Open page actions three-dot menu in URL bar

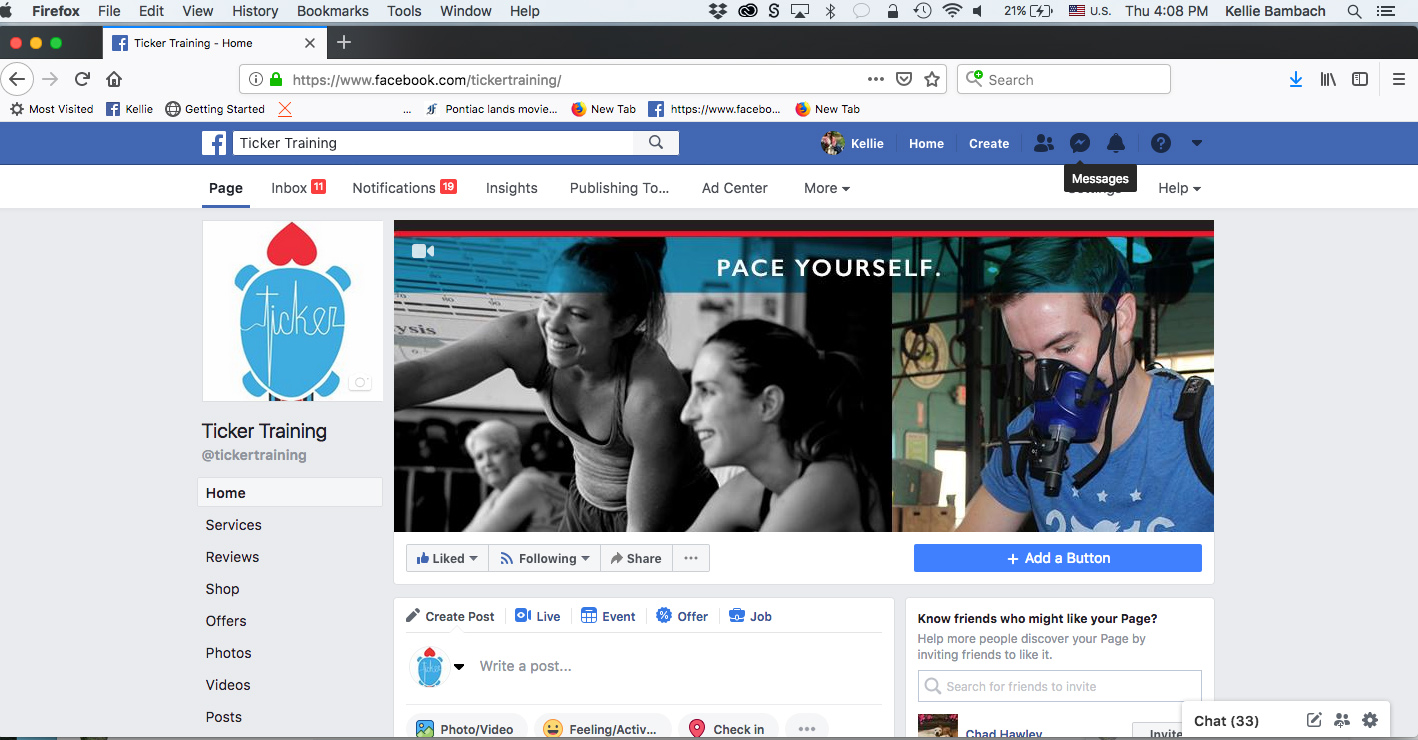[x=876, y=79]
